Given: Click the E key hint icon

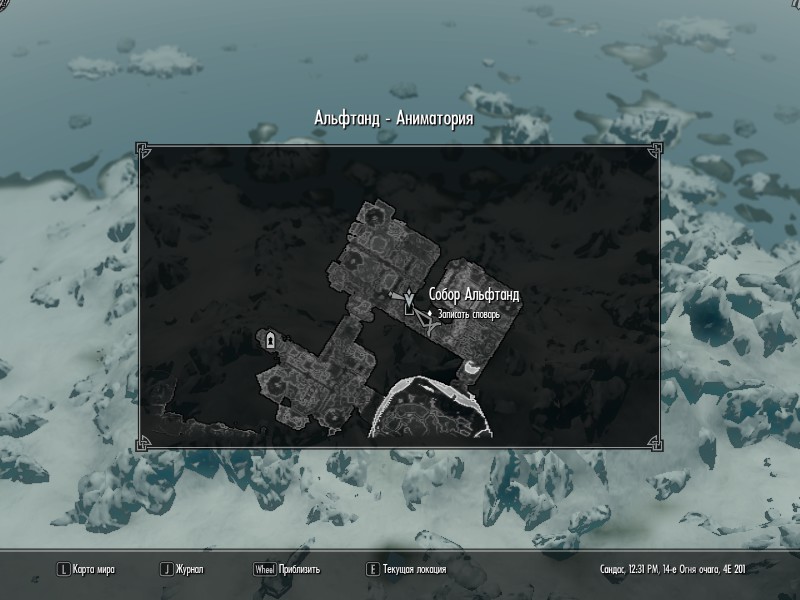Looking at the screenshot, I should [373, 569].
